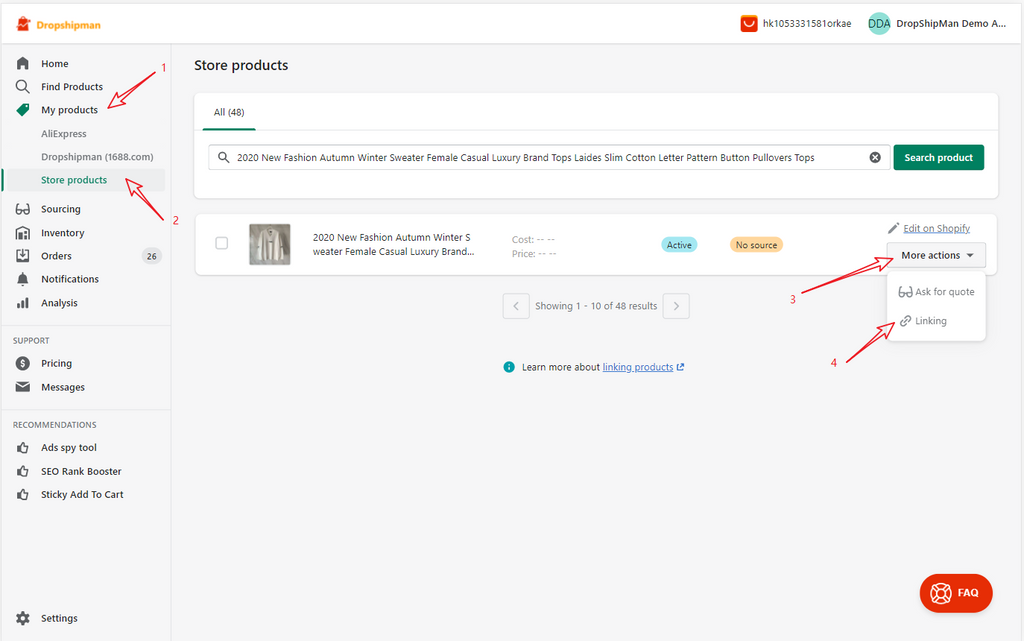
Task: Click the search magnifier icon in search box
Action: pyautogui.click(x=223, y=157)
